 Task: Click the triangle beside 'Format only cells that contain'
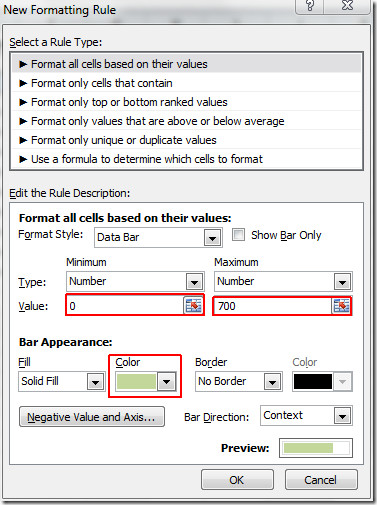[x=23, y=83]
